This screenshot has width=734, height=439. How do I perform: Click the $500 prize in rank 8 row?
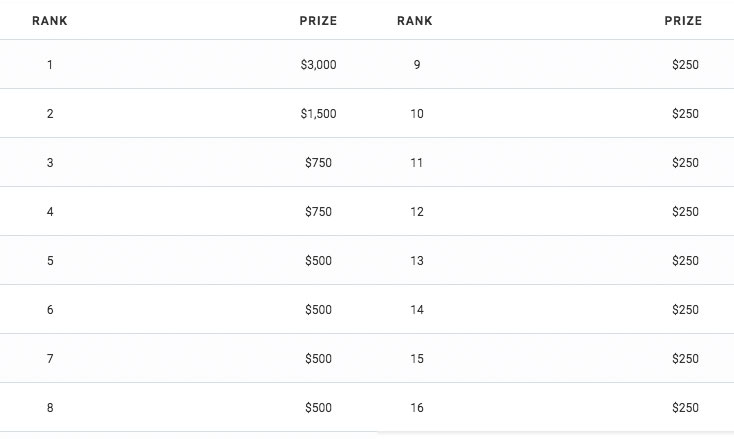click(318, 408)
